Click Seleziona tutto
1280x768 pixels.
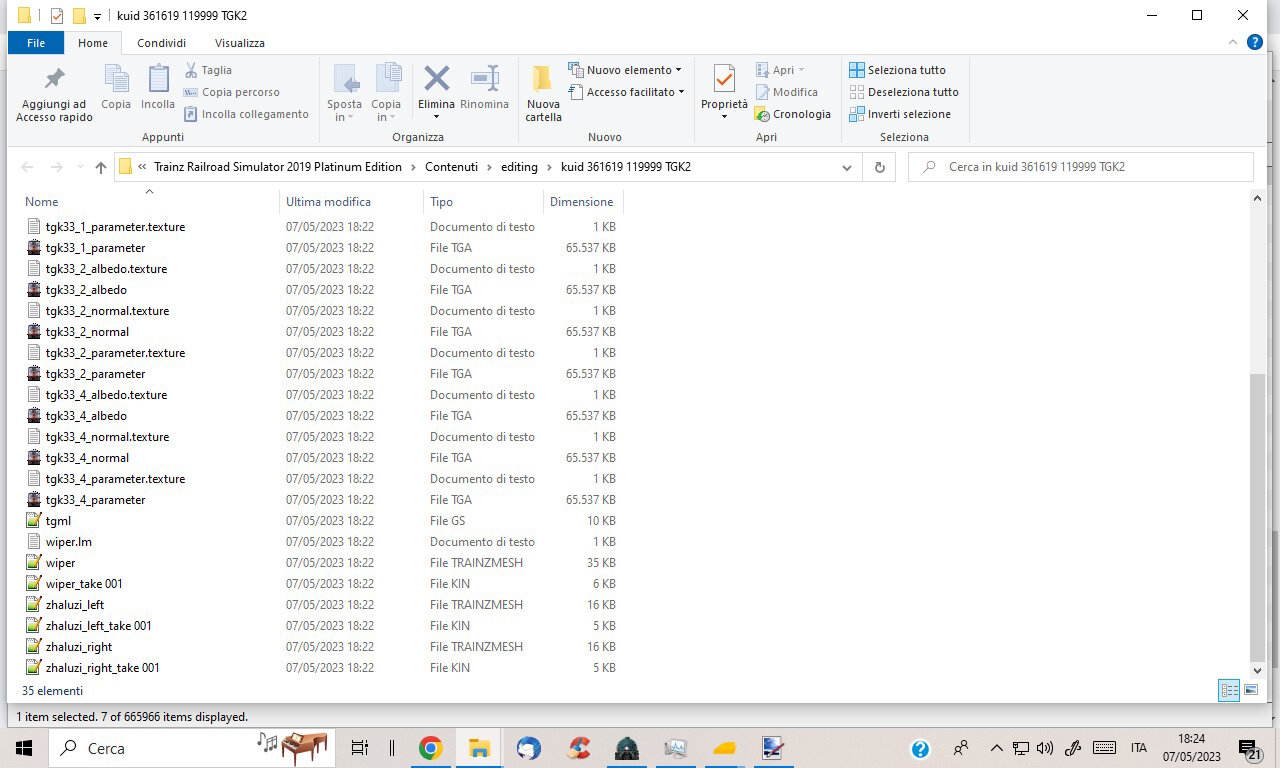pyautogui.click(x=897, y=70)
